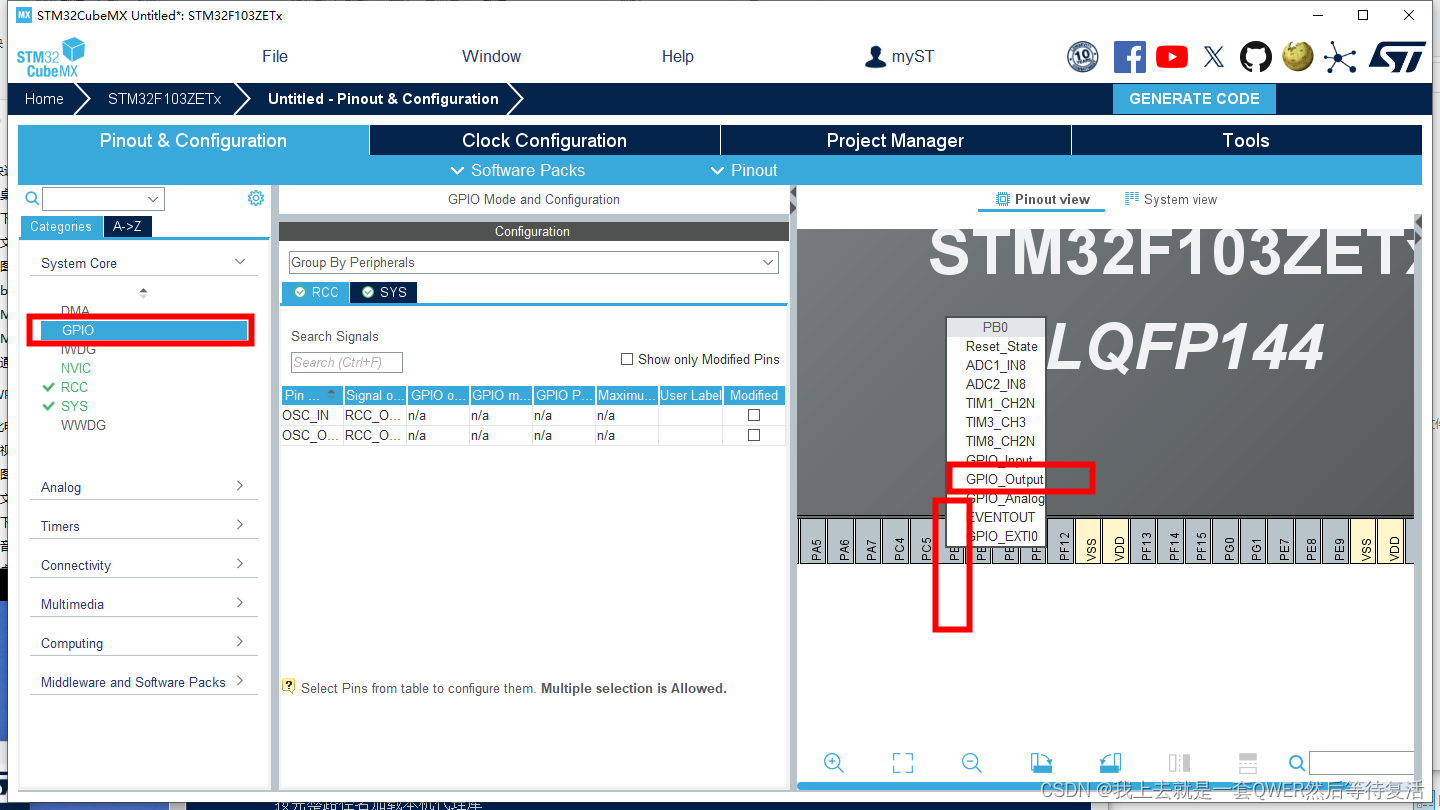Enable Show only Modified Pins
1440x810 pixels.
(x=627, y=359)
